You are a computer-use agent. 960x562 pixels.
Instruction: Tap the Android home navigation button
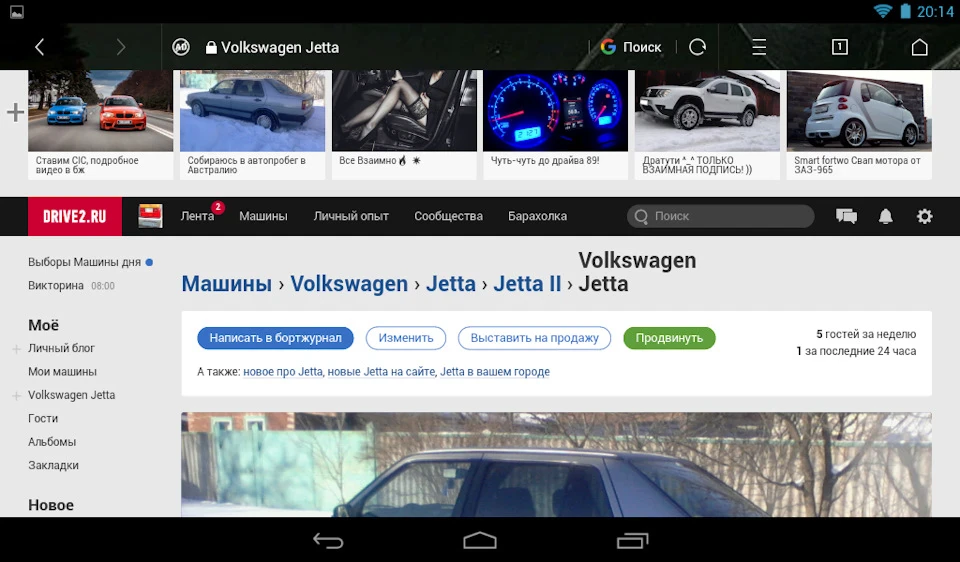coord(480,541)
